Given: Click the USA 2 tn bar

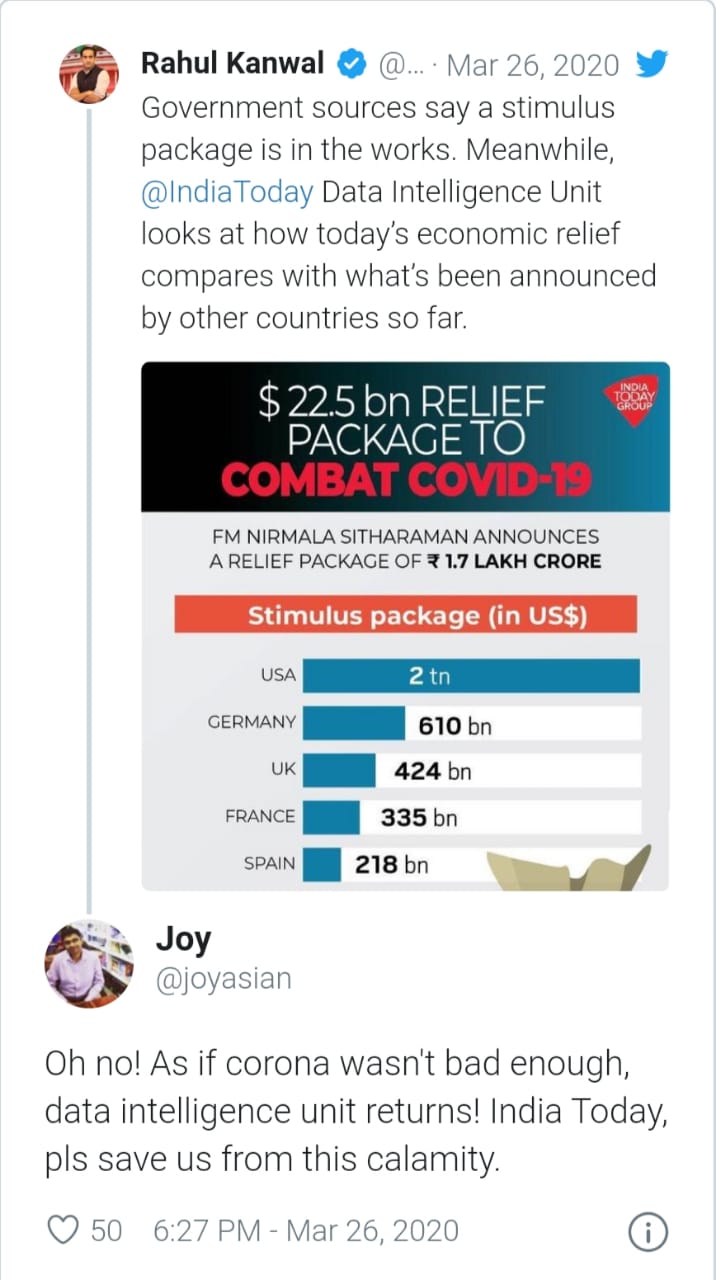Looking at the screenshot, I should (470, 676).
